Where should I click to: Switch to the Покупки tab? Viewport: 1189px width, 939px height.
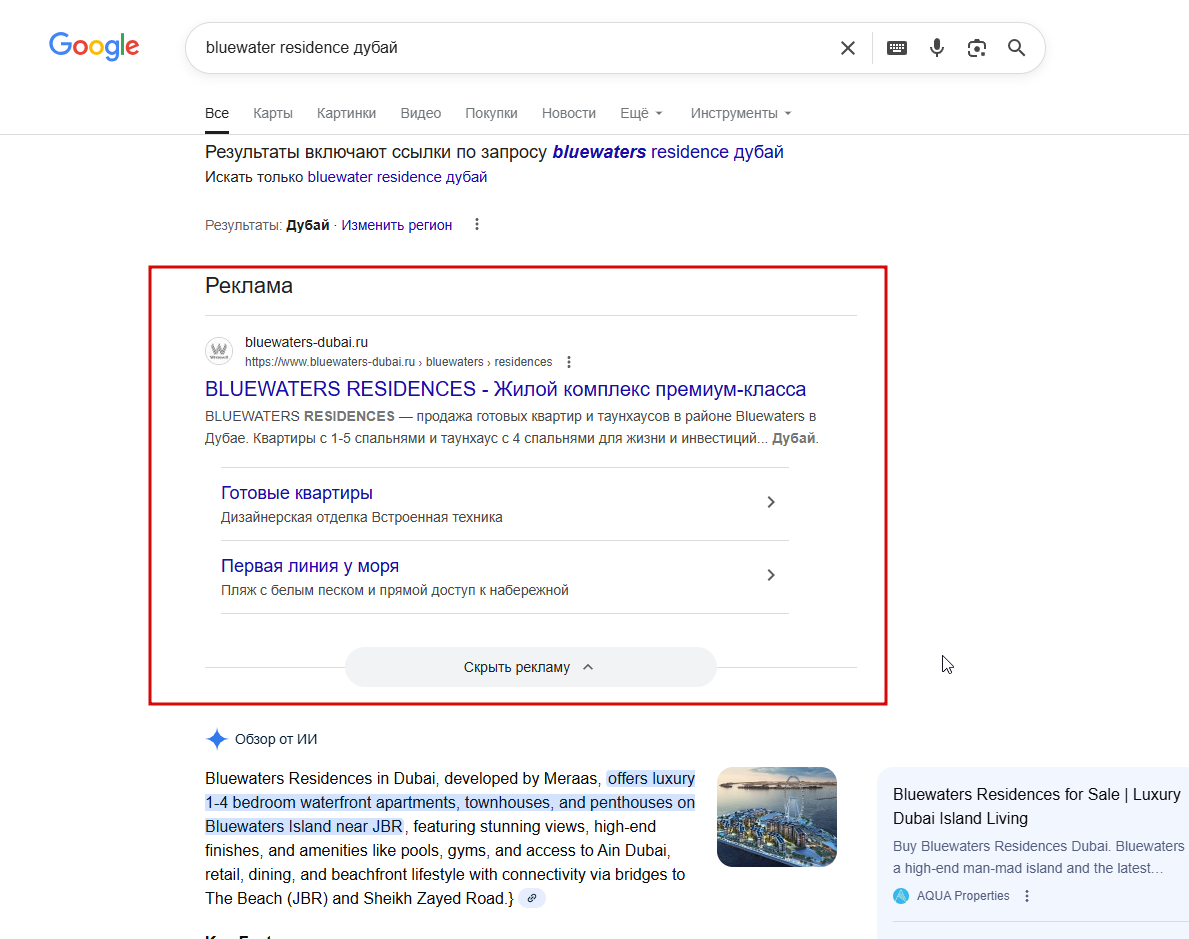click(x=491, y=113)
